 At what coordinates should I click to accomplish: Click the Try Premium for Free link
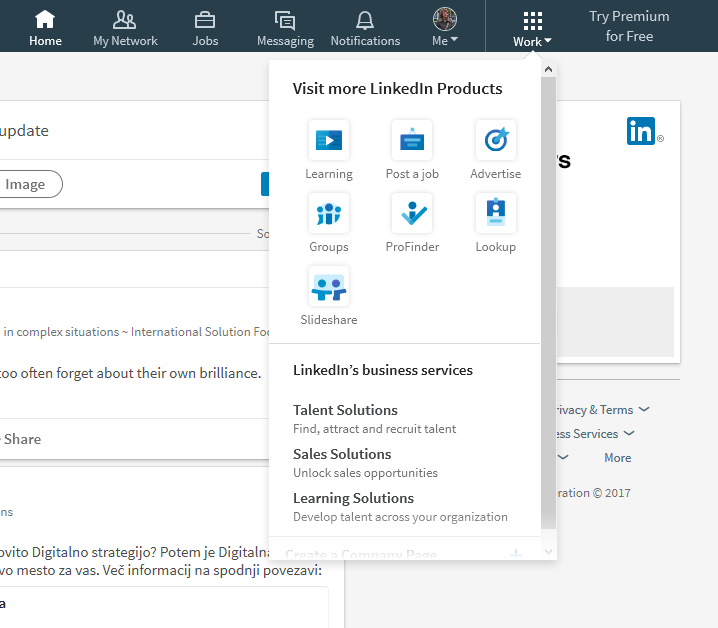629,26
